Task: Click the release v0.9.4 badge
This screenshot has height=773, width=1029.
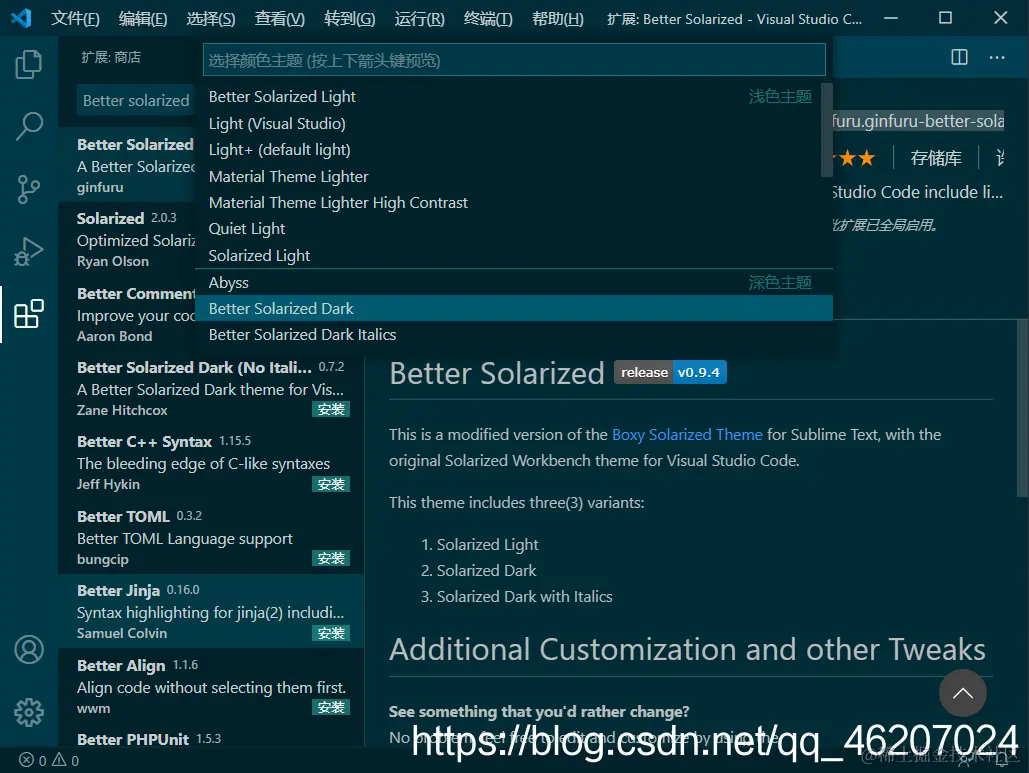Action: [670, 372]
